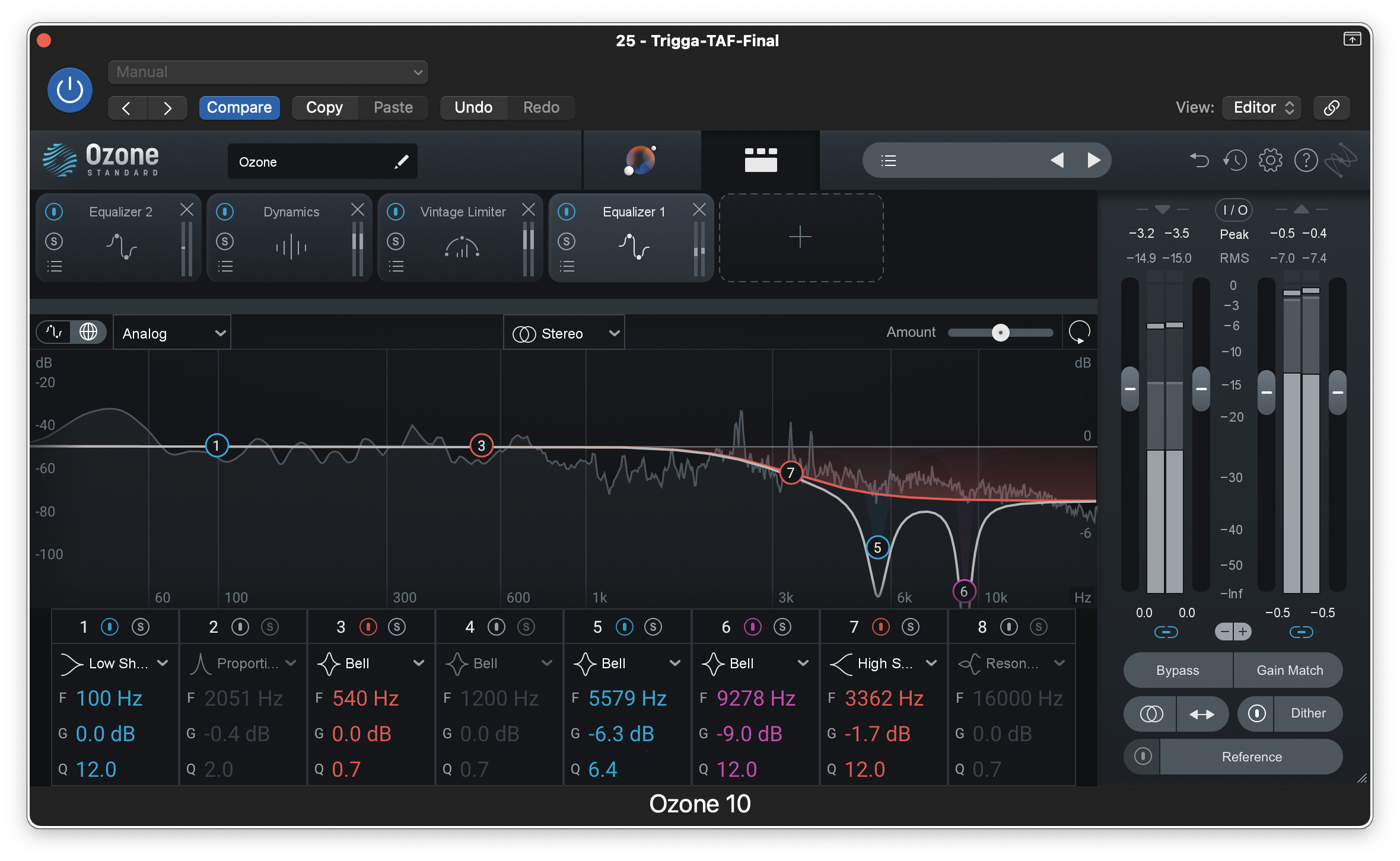Select previous preset in preset bar

(1057, 160)
